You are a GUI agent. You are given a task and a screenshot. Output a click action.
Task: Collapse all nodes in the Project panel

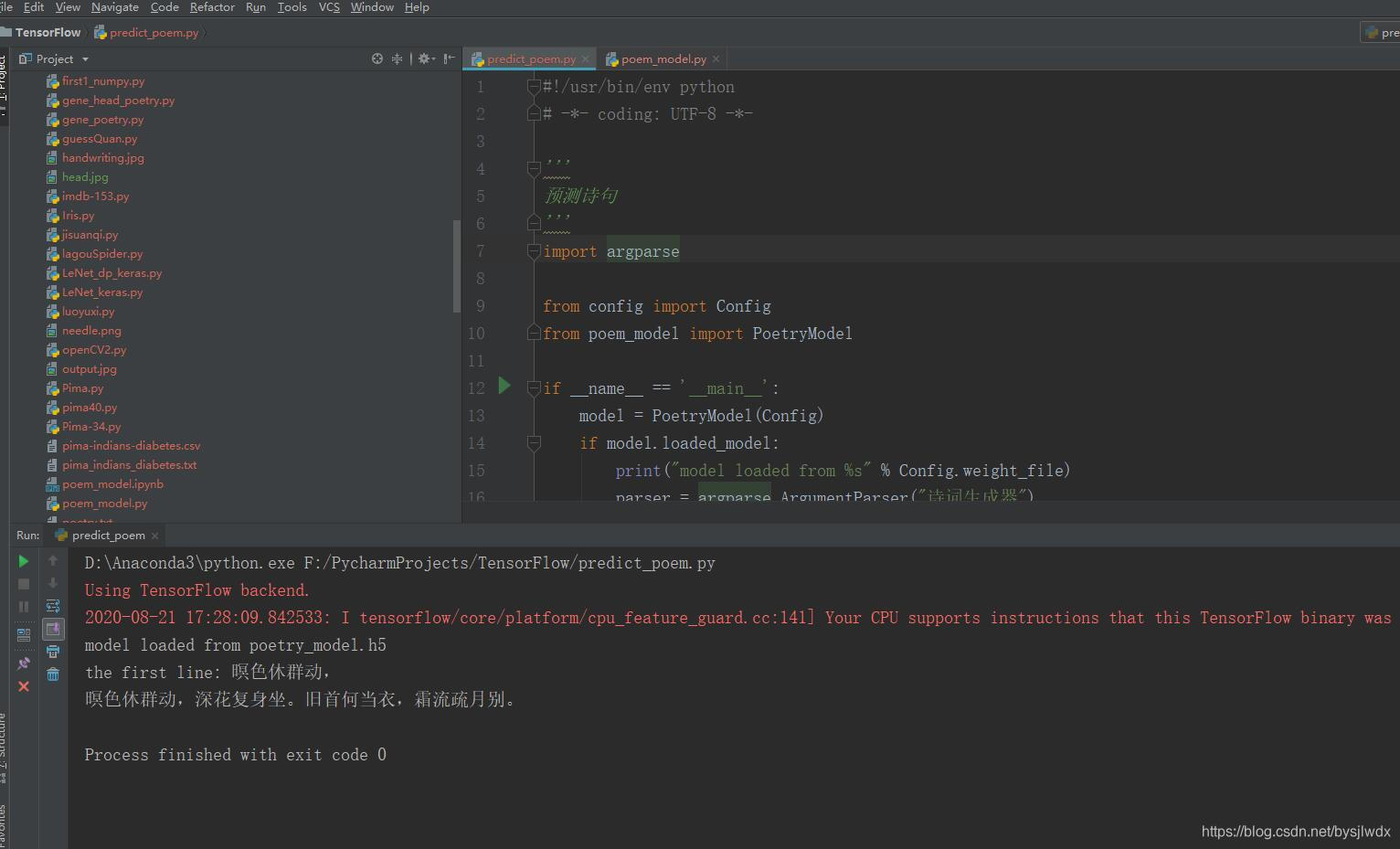click(397, 58)
